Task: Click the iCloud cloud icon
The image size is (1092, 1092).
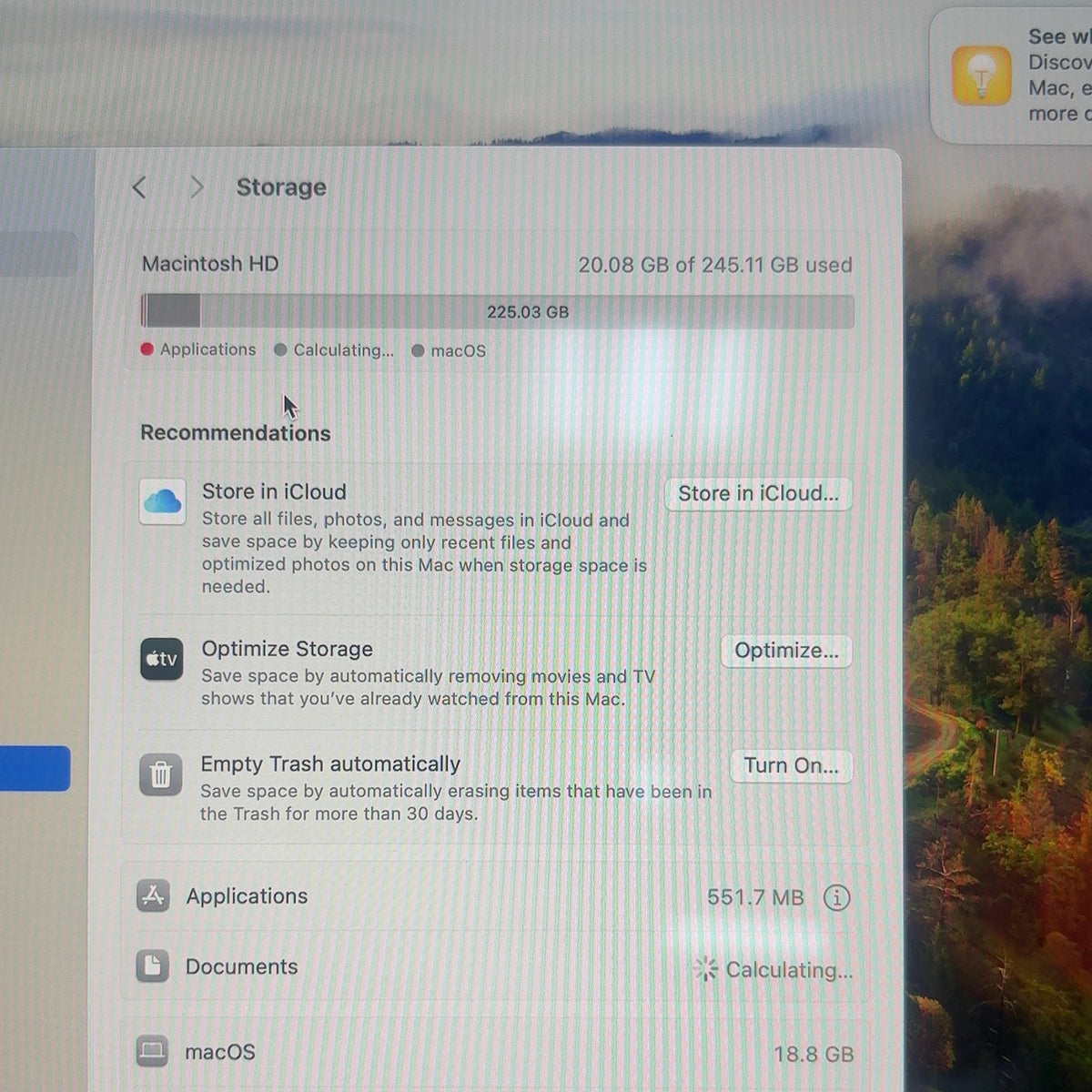Action: pyautogui.click(x=163, y=501)
